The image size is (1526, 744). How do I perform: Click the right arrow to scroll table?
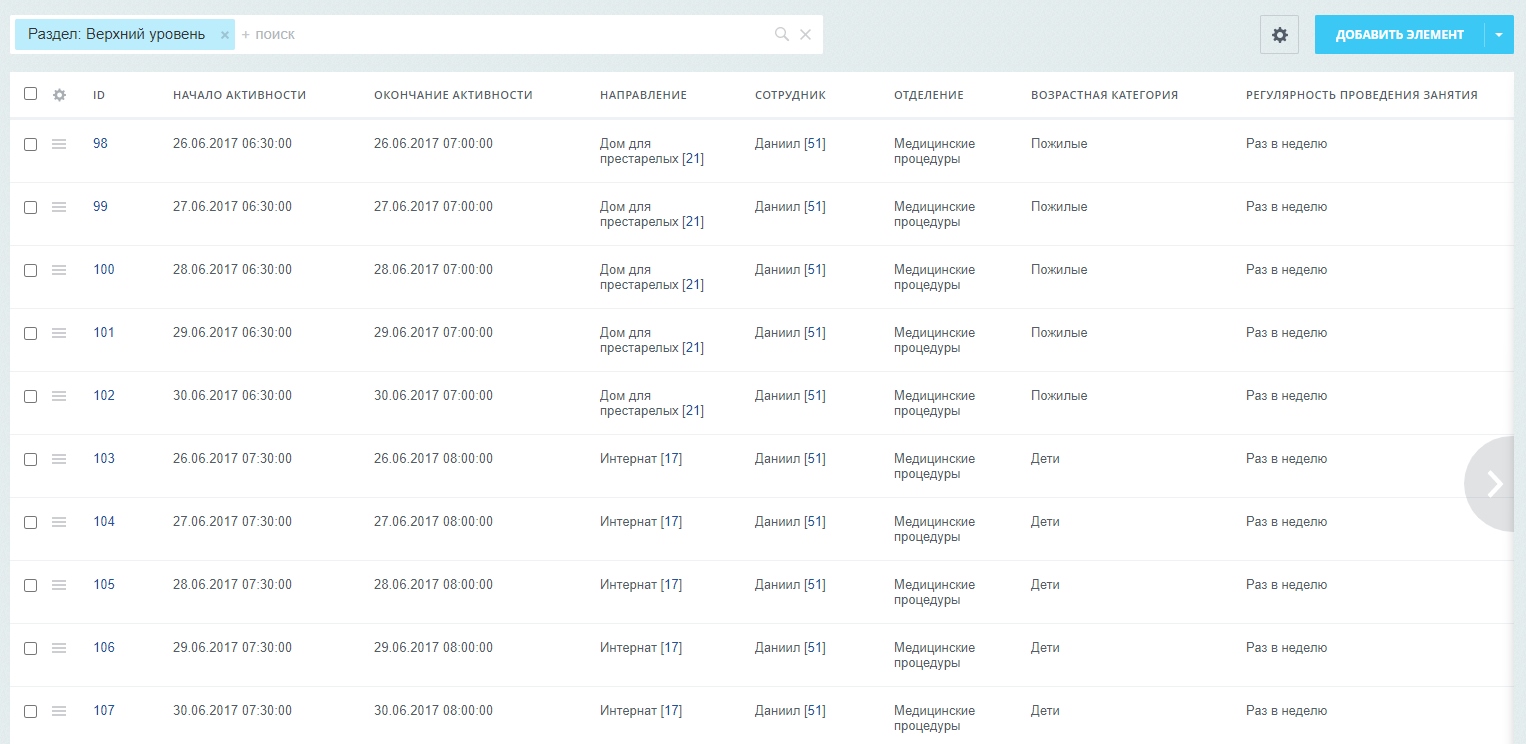pos(1494,484)
